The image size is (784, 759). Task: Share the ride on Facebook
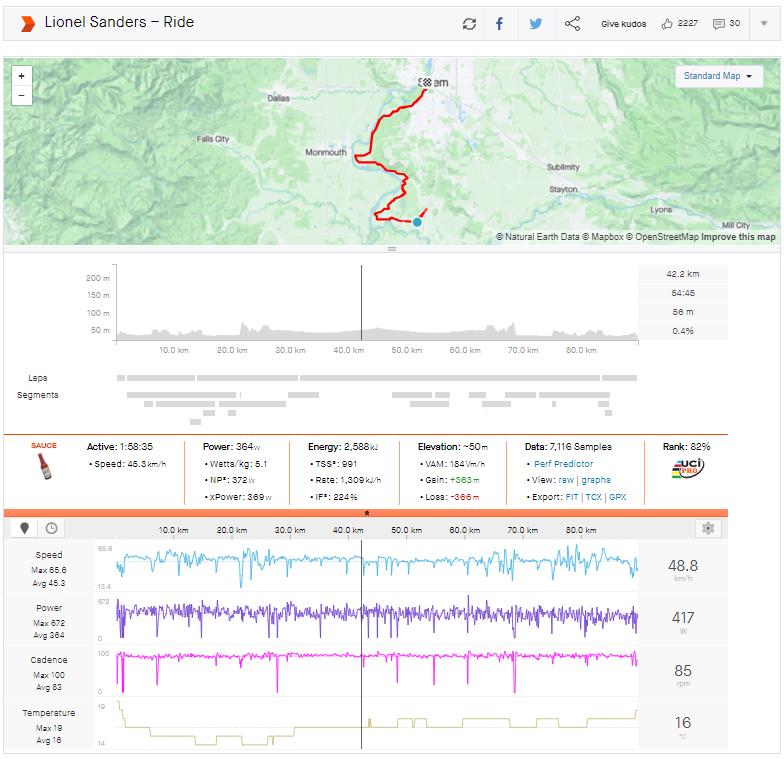(499, 24)
